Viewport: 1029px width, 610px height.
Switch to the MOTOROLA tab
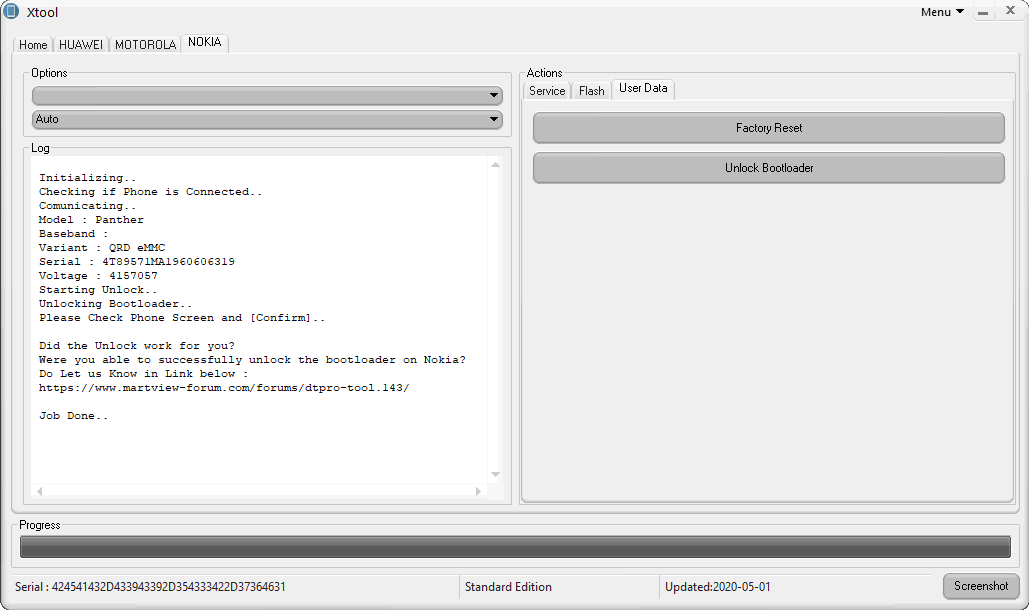(146, 45)
